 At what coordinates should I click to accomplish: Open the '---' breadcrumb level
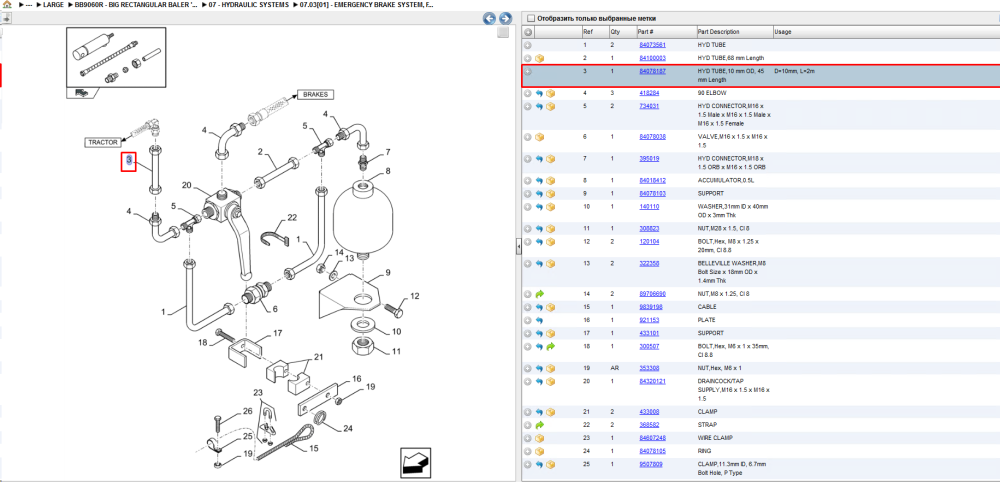point(29,4)
